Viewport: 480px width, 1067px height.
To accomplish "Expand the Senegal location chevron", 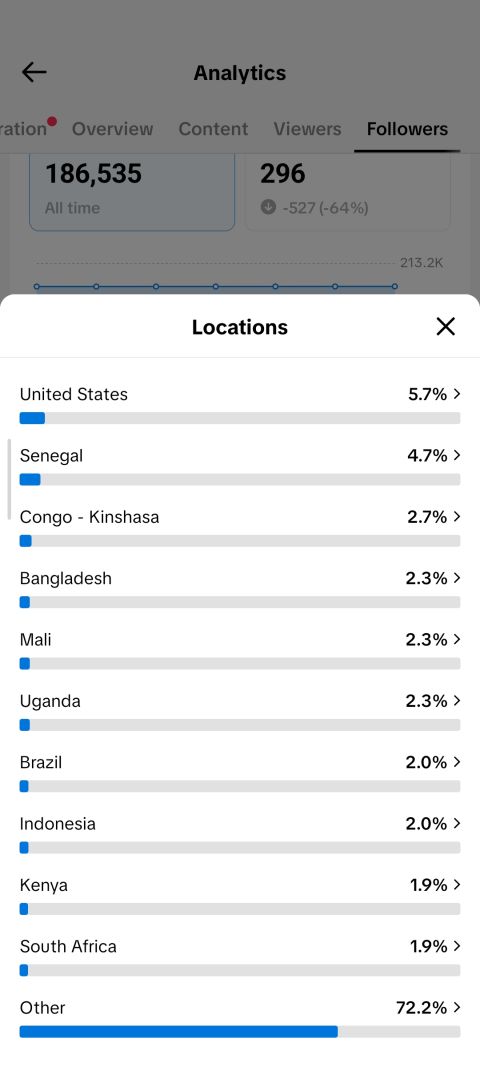I will tap(457, 455).
